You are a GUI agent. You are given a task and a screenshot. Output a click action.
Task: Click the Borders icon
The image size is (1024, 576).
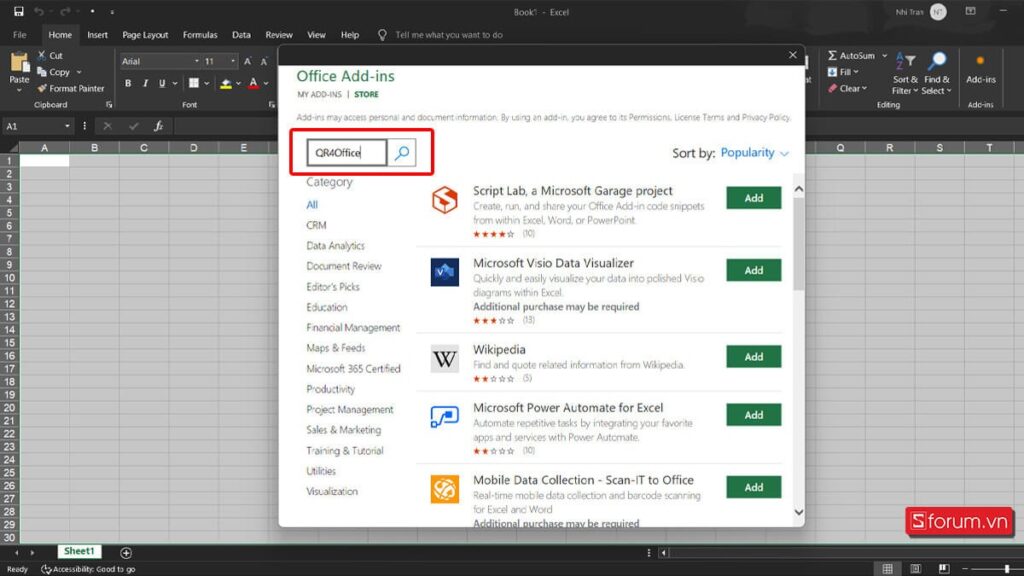[x=194, y=84]
